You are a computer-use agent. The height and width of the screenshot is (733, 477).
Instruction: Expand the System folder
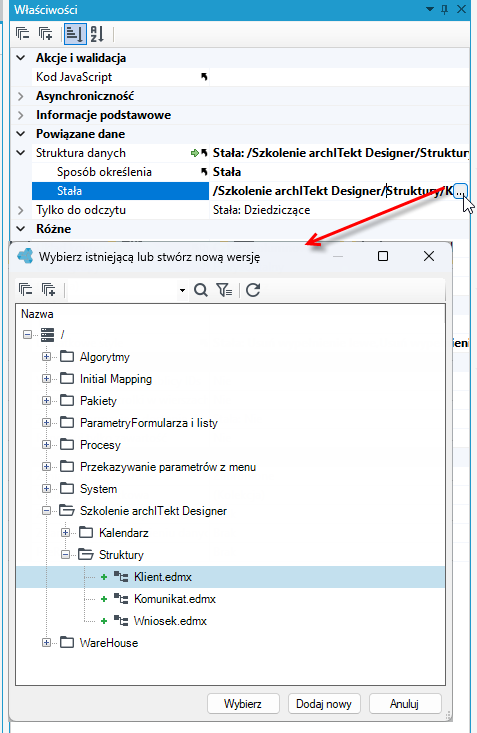coord(46,489)
